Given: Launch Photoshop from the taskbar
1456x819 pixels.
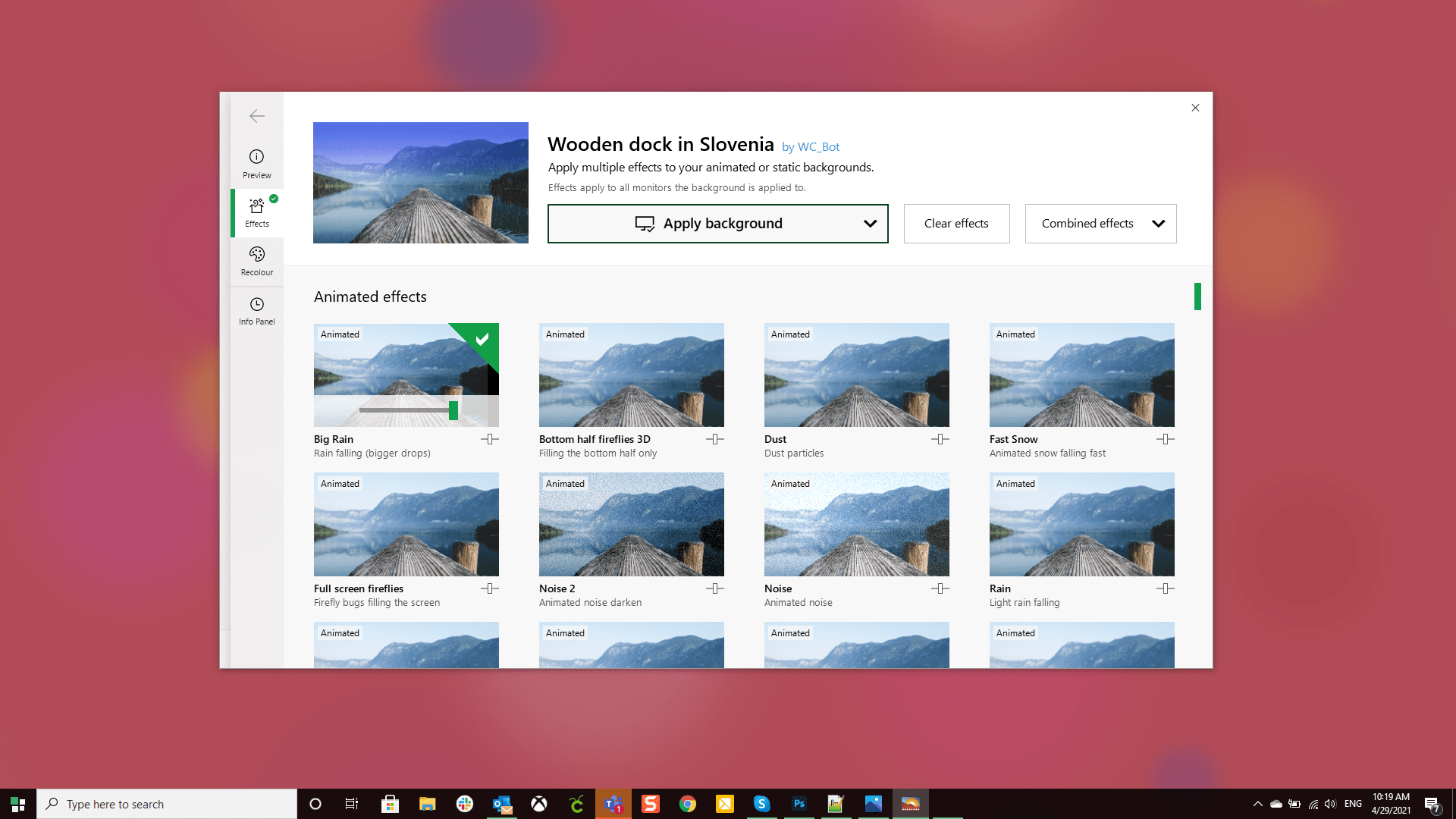Looking at the screenshot, I should (x=799, y=804).
